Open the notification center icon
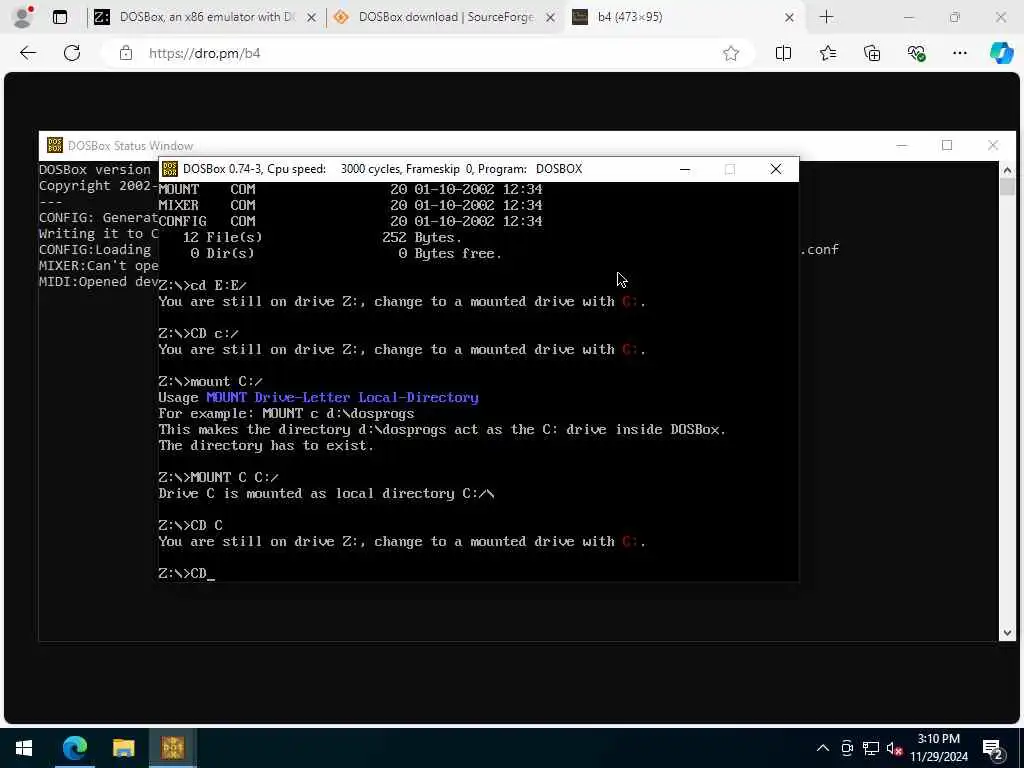The height and width of the screenshot is (768, 1024). pyautogui.click(x=993, y=748)
